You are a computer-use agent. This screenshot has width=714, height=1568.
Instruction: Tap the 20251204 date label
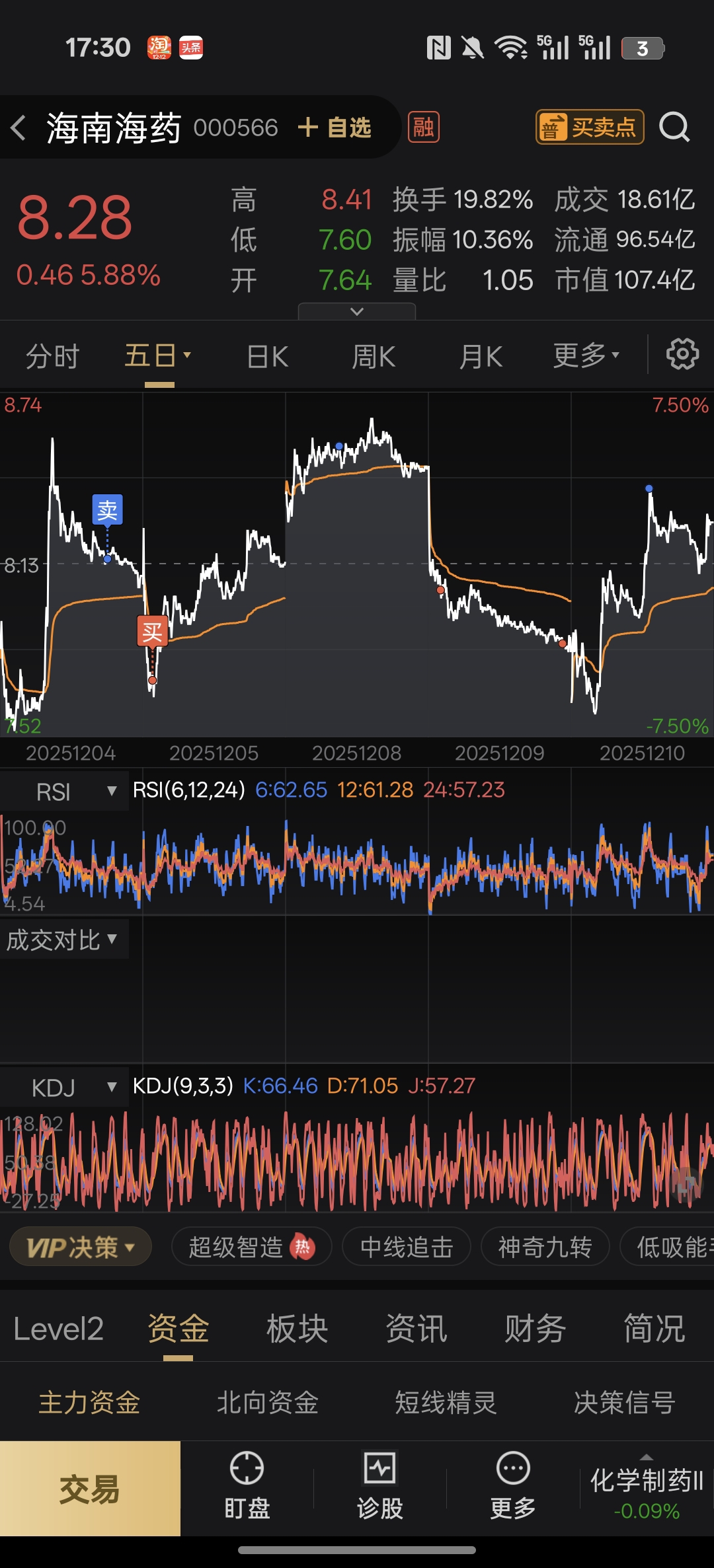point(71,753)
